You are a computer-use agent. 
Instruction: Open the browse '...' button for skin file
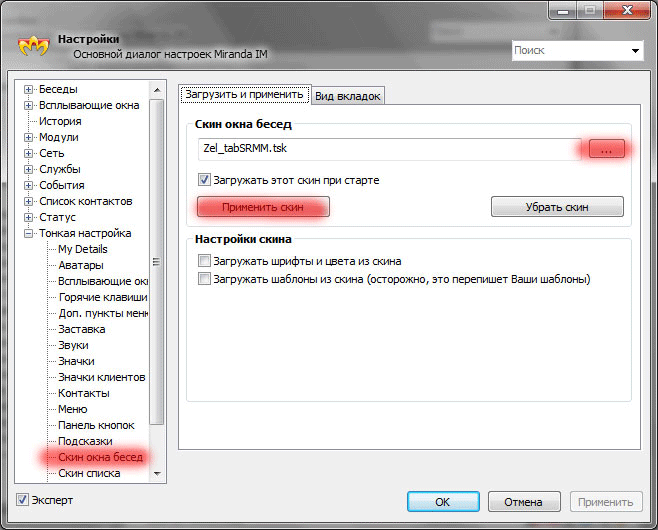click(x=606, y=149)
